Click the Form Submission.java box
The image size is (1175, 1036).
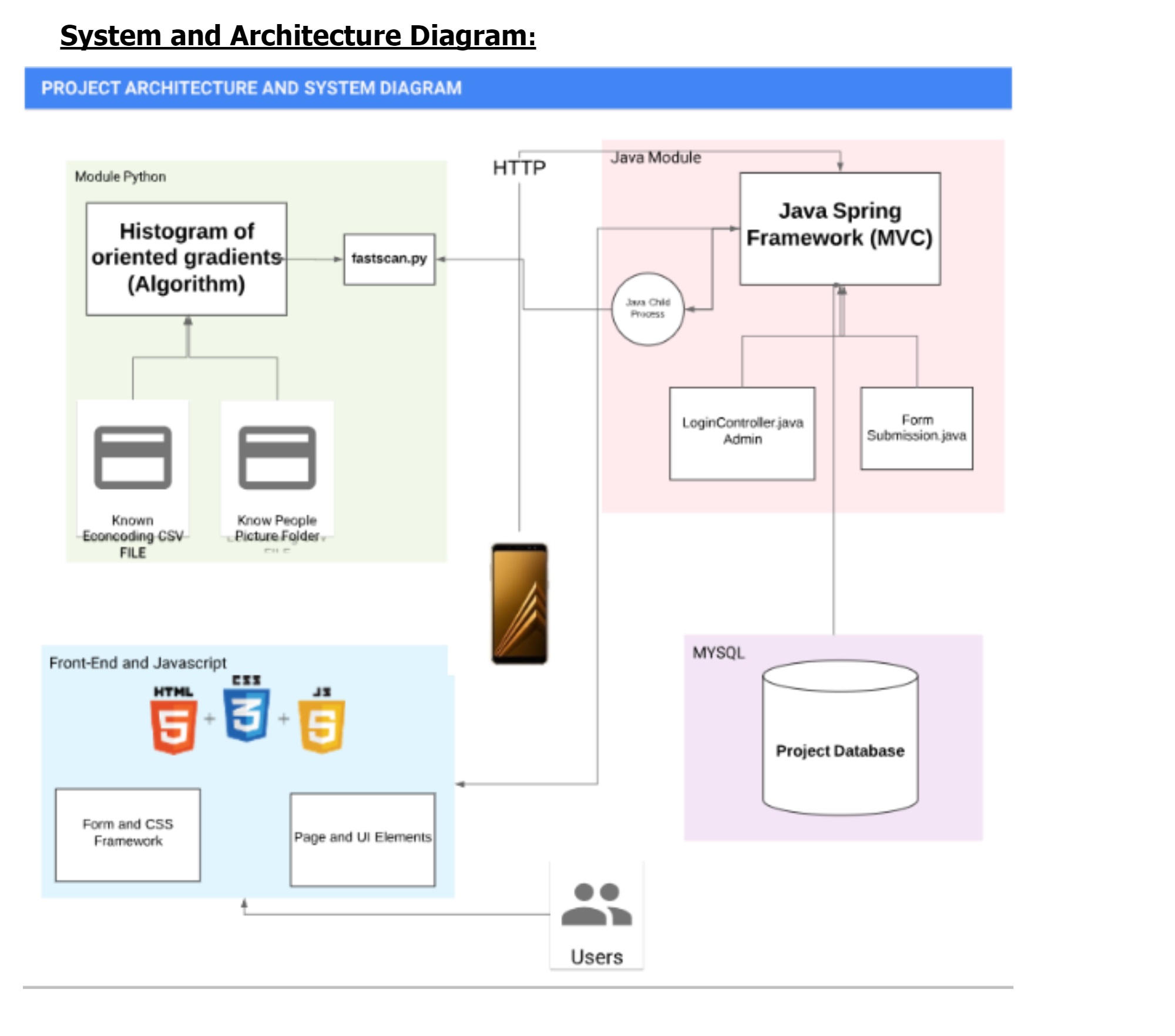click(x=916, y=428)
